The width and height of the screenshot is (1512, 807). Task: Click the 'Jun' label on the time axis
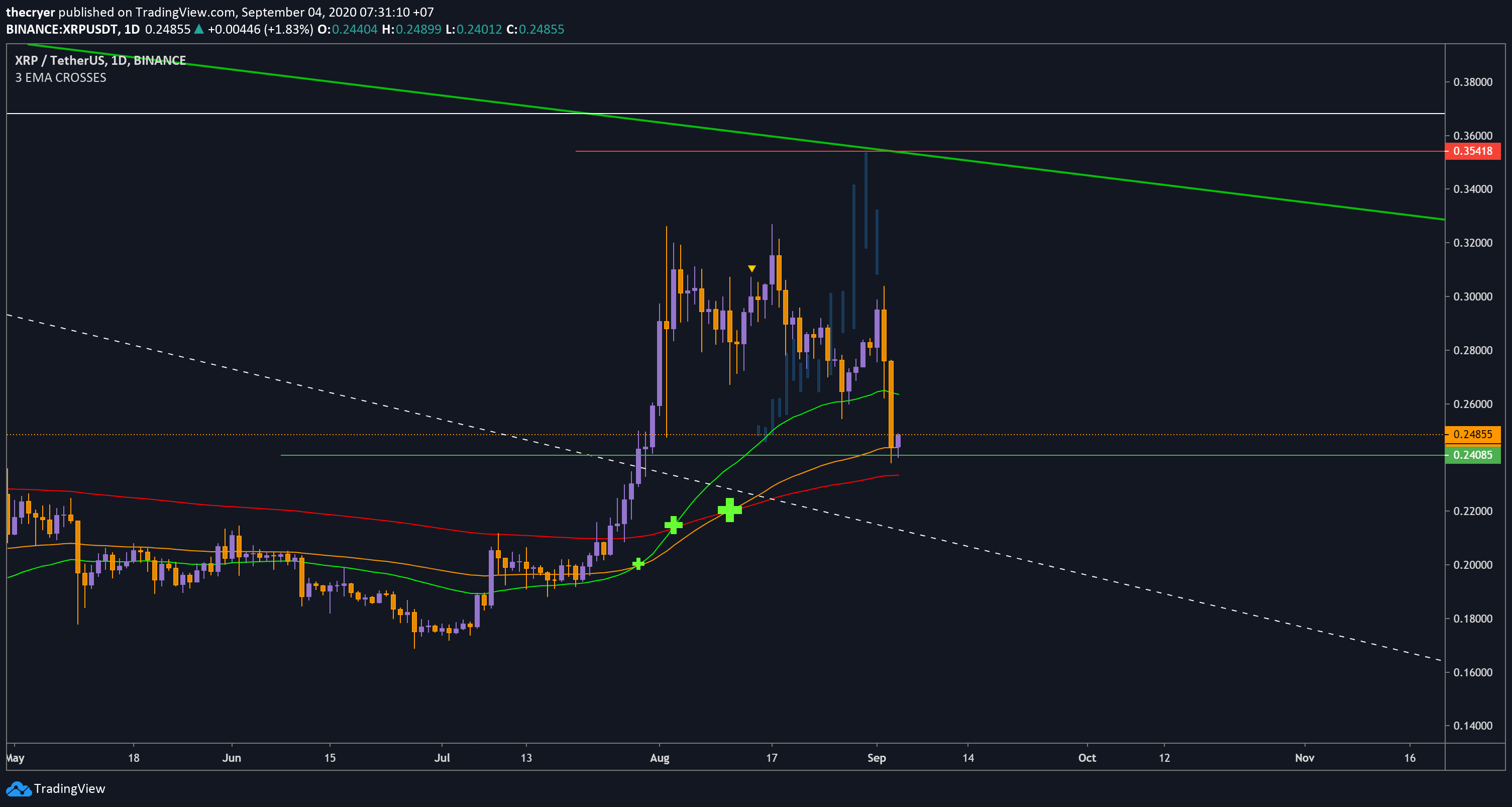click(232, 758)
